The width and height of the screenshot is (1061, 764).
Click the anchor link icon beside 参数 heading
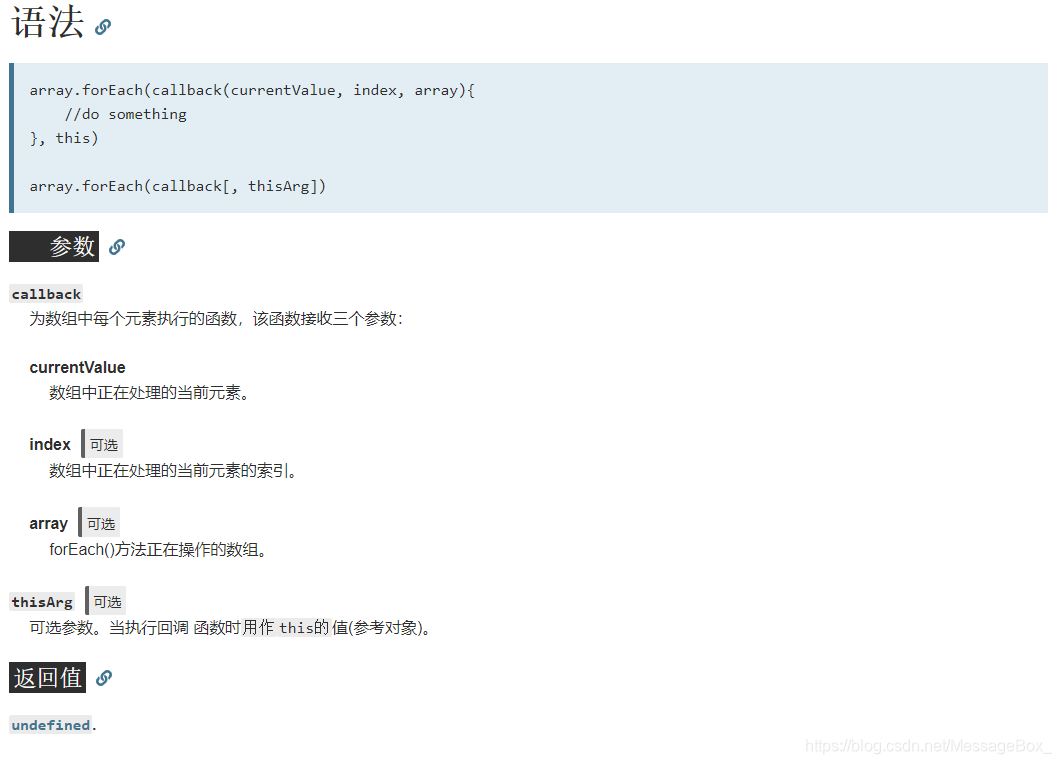point(117,246)
